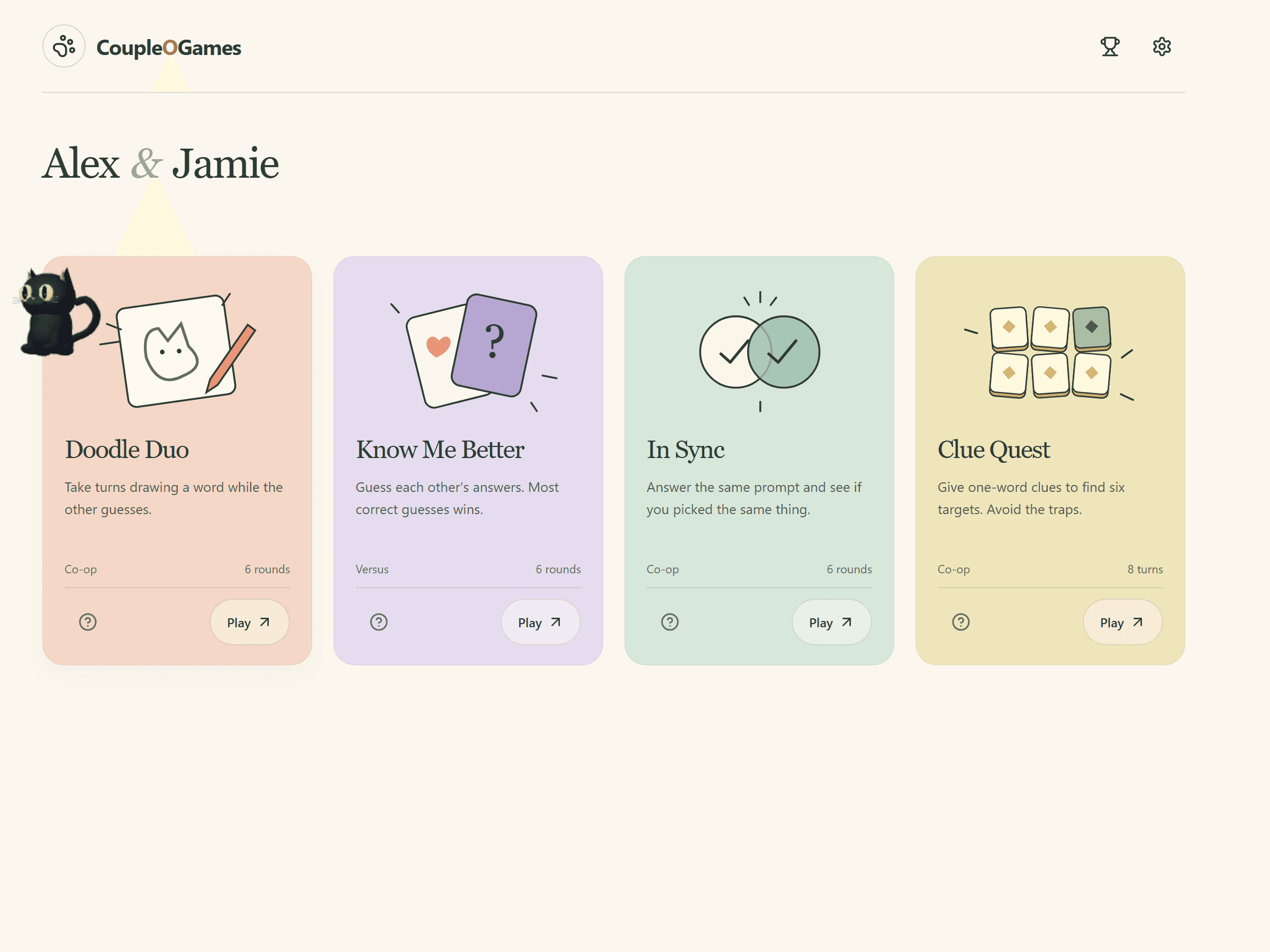The width and height of the screenshot is (1270, 952).
Task: Click 6 rounds on In Sync card
Action: coord(849,569)
